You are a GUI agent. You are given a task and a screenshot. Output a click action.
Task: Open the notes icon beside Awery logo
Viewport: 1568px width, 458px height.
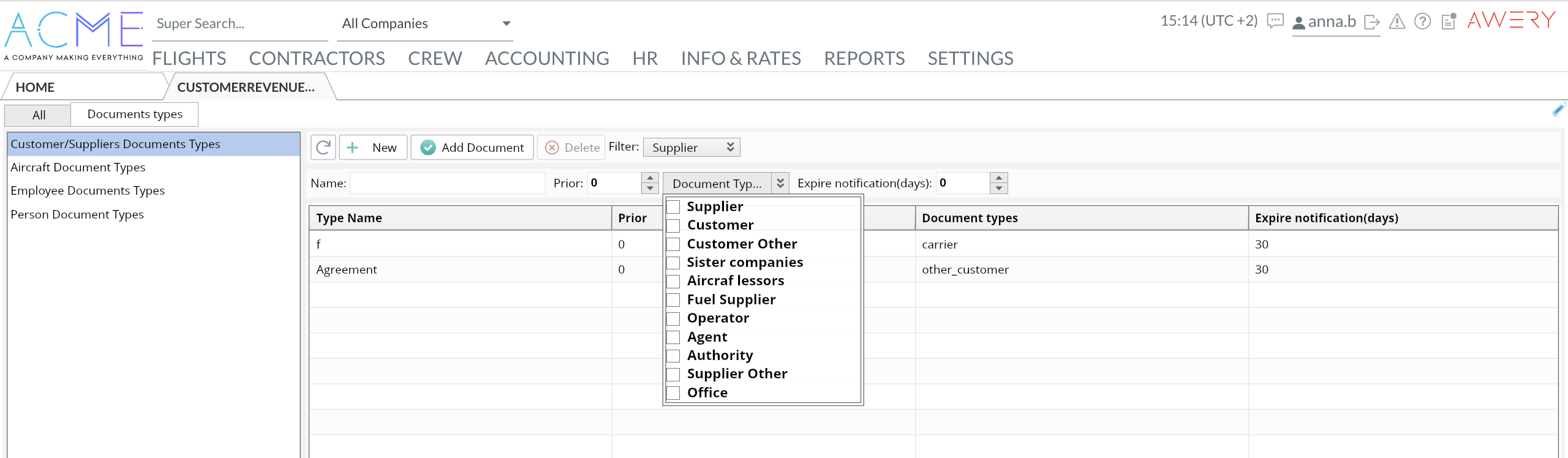(x=1449, y=22)
